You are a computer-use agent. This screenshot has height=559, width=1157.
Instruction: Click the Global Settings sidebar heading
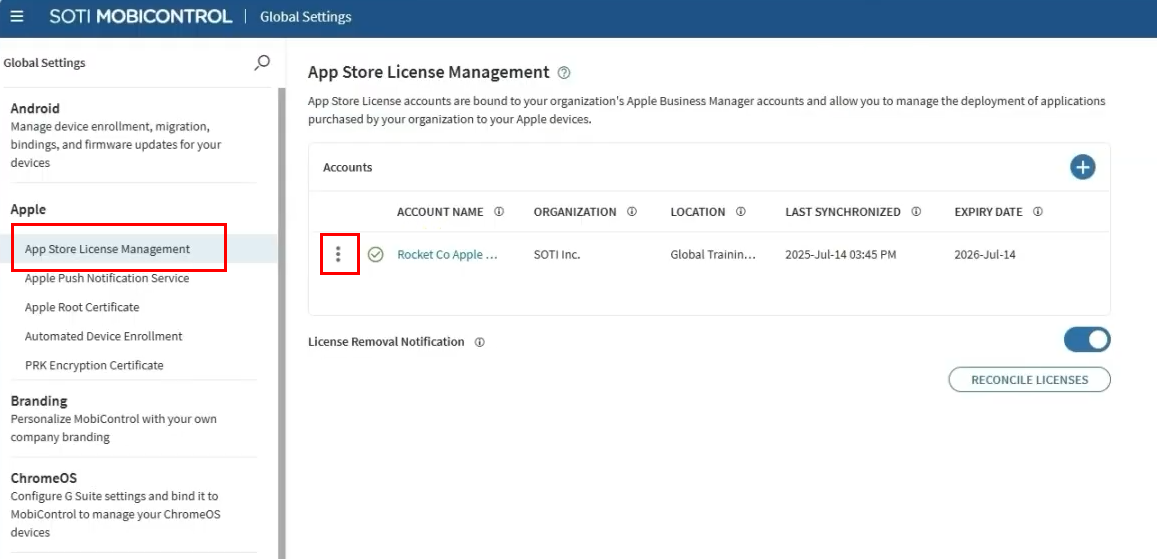tap(44, 63)
